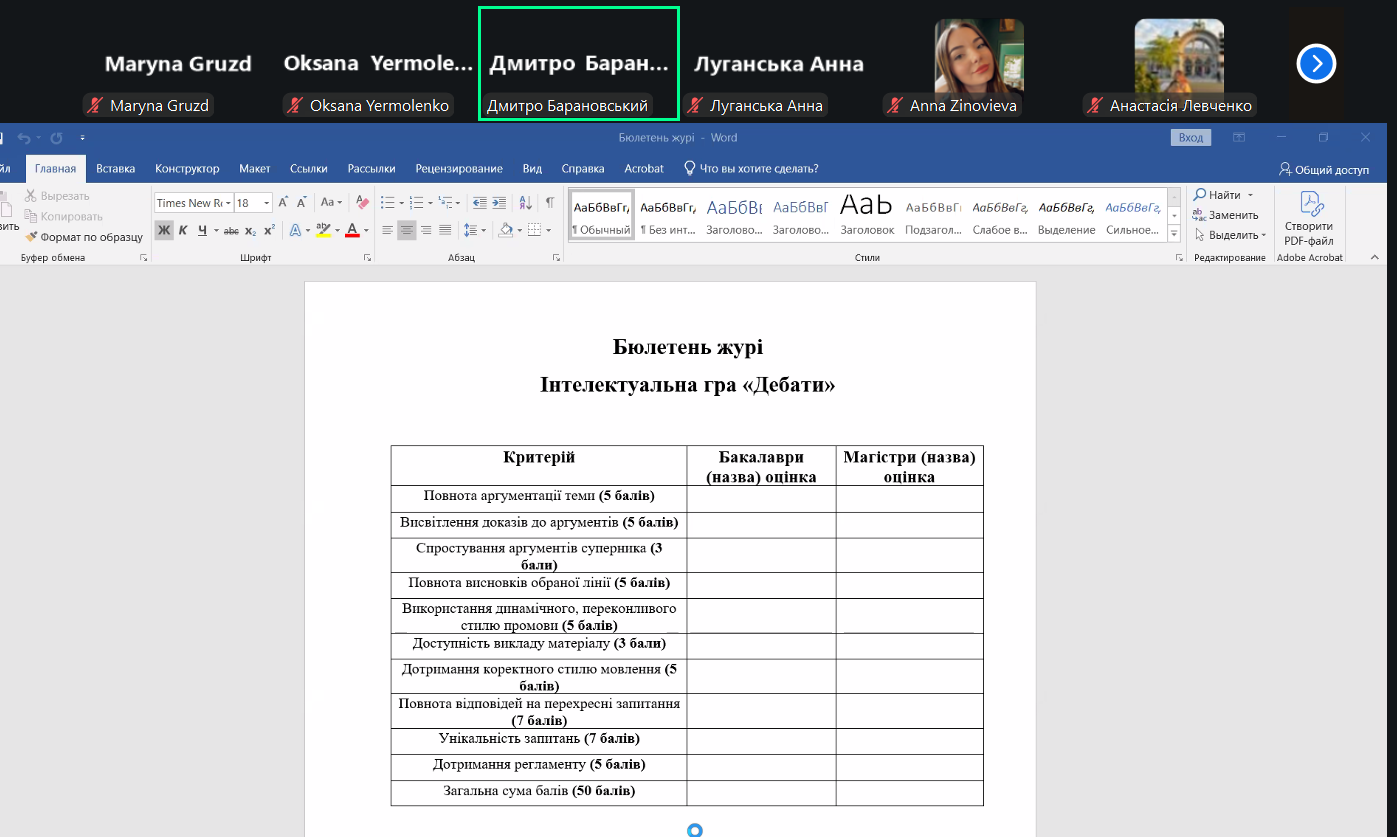The width and height of the screenshot is (1397, 837).
Task: Justify text alignment icon
Action: coord(445,230)
